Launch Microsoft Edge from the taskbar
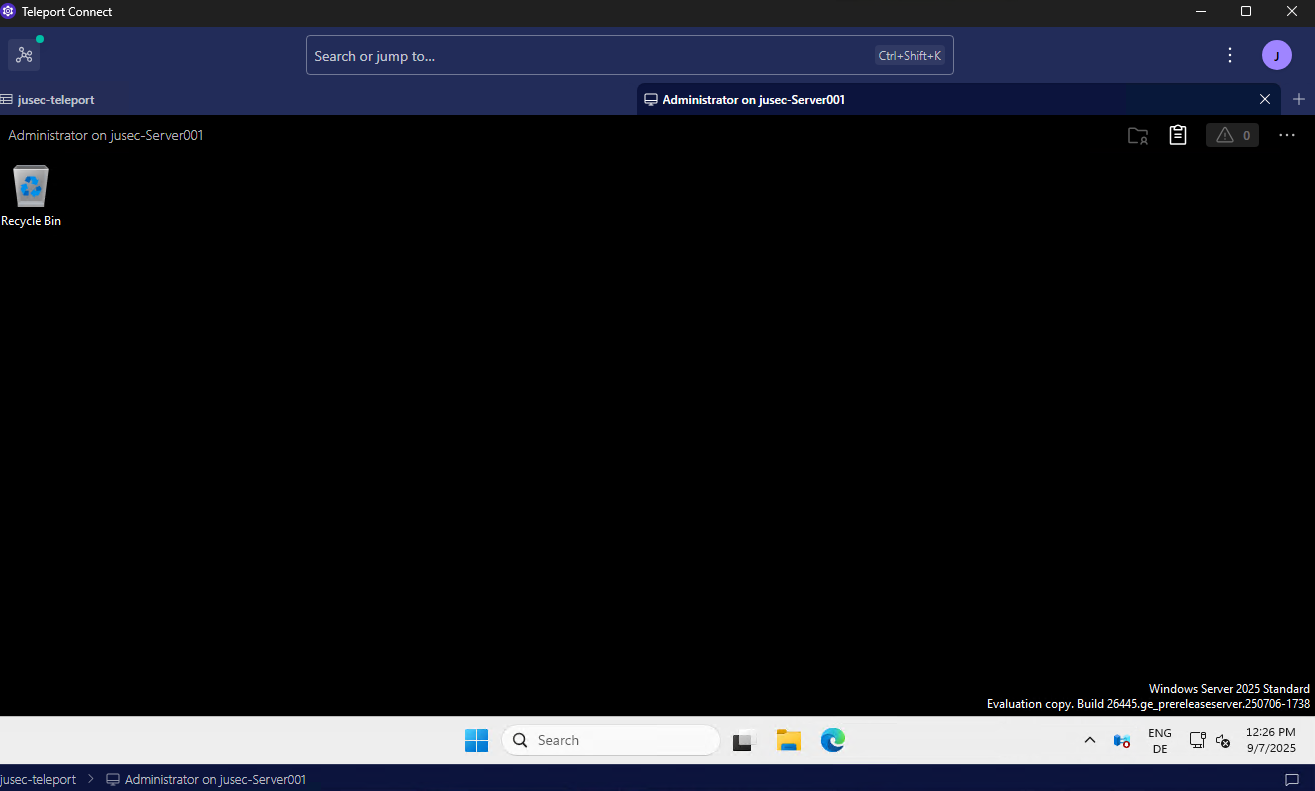Viewport: 1315px width, 791px height. (833, 740)
